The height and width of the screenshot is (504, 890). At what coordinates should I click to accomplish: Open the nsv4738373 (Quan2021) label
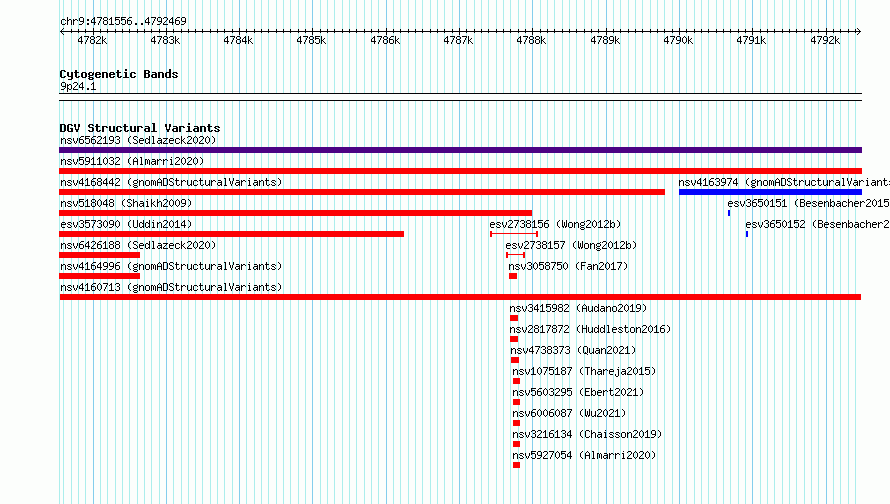pyautogui.click(x=573, y=350)
